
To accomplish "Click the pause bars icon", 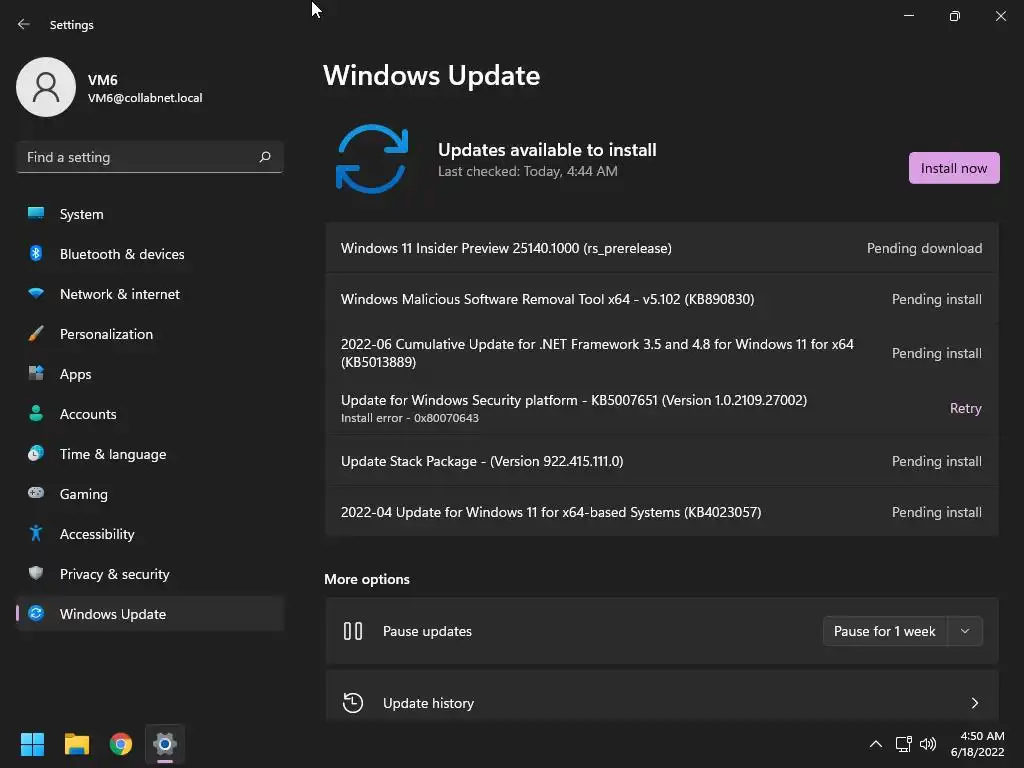I will point(353,631).
